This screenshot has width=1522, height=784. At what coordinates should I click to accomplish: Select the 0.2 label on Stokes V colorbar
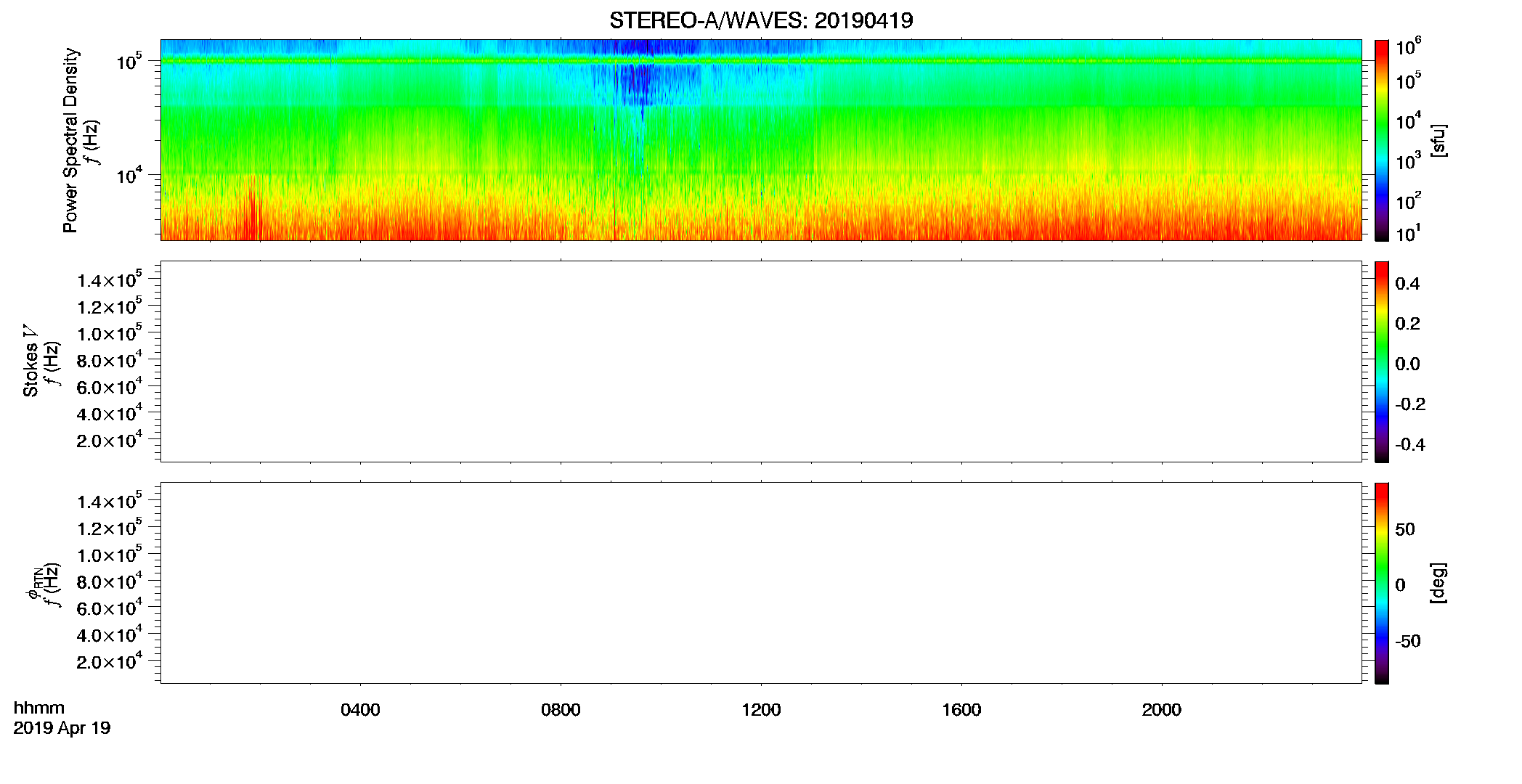1407,324
